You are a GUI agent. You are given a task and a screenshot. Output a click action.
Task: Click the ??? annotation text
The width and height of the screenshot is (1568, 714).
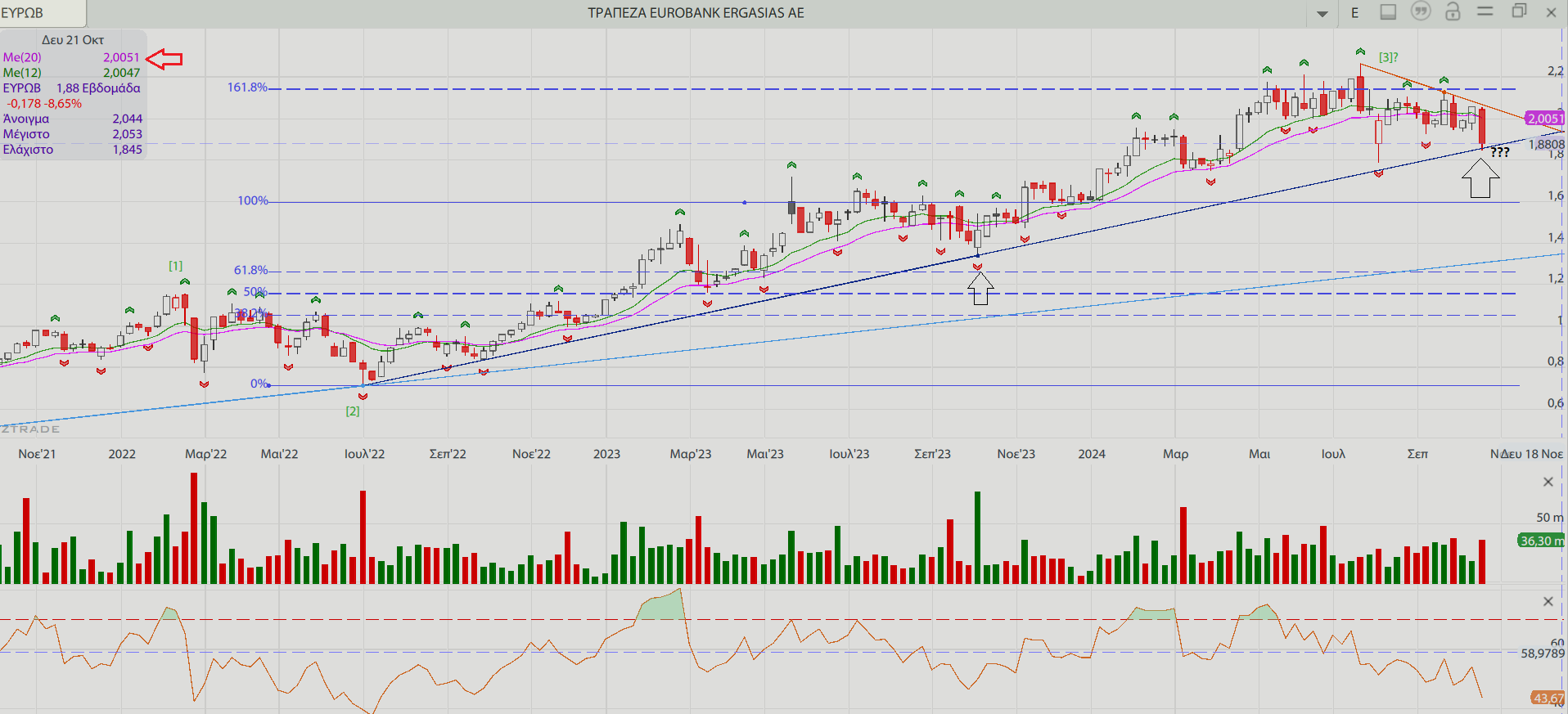[x=1499, y=152]
